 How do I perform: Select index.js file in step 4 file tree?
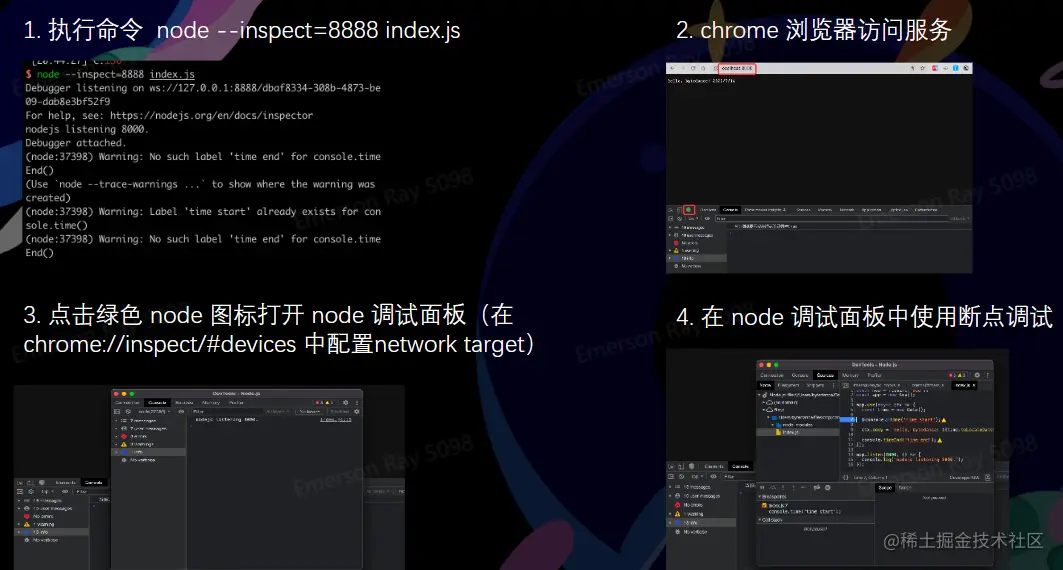click(x=798, y=432)
